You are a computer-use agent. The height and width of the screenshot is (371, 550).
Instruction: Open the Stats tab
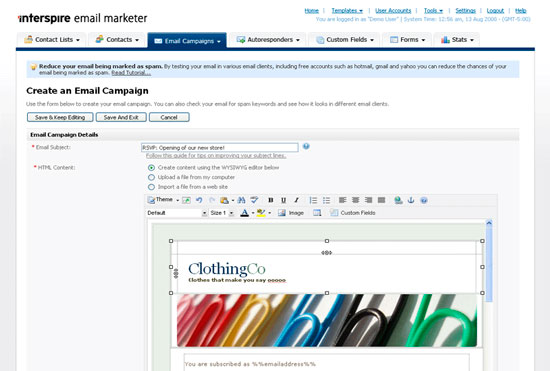coord(457,40)
